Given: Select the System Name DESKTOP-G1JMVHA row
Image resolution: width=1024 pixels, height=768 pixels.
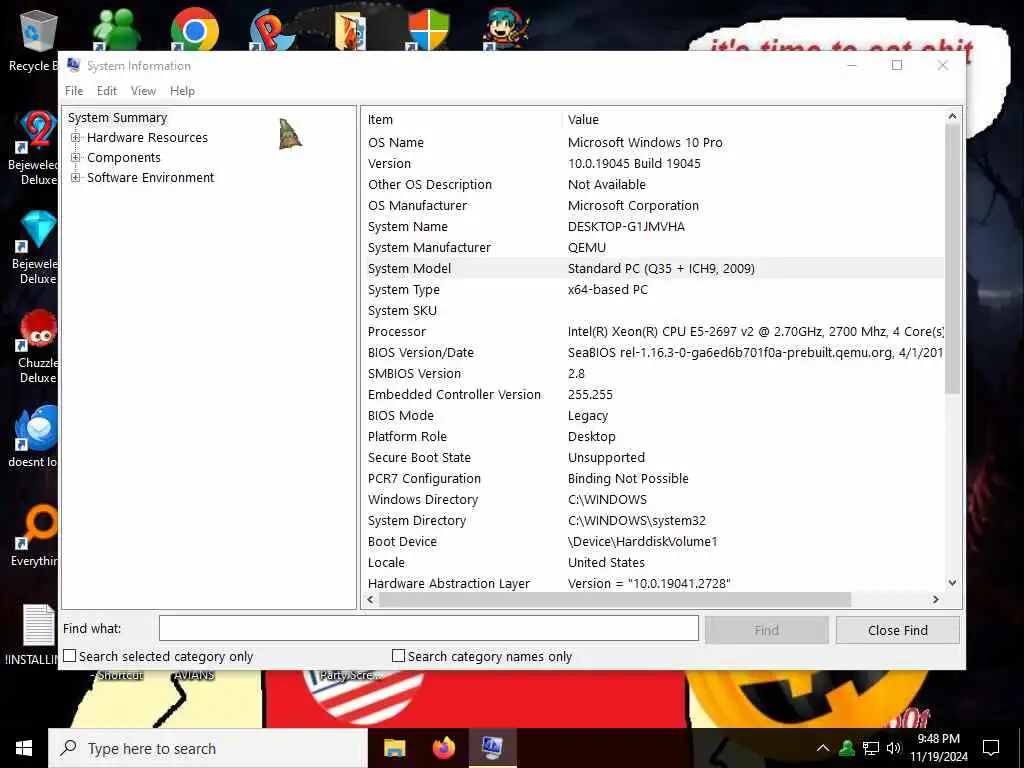Looking at the screenshot, I should click(653, 227).
